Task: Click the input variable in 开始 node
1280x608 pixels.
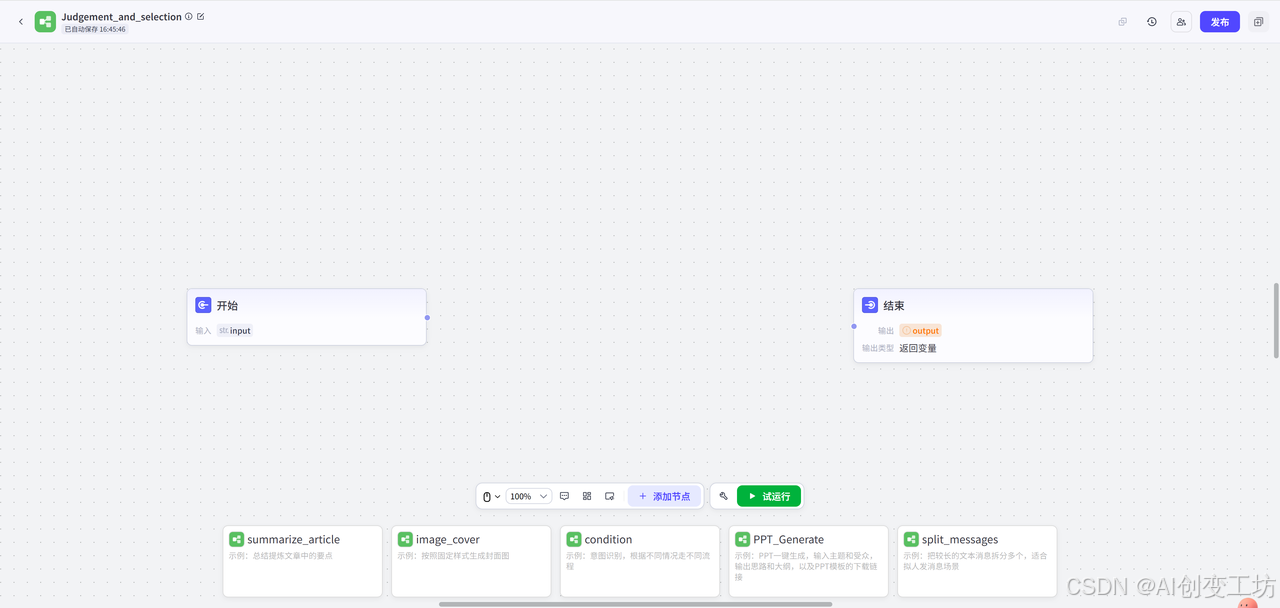Action: (235, 330)
